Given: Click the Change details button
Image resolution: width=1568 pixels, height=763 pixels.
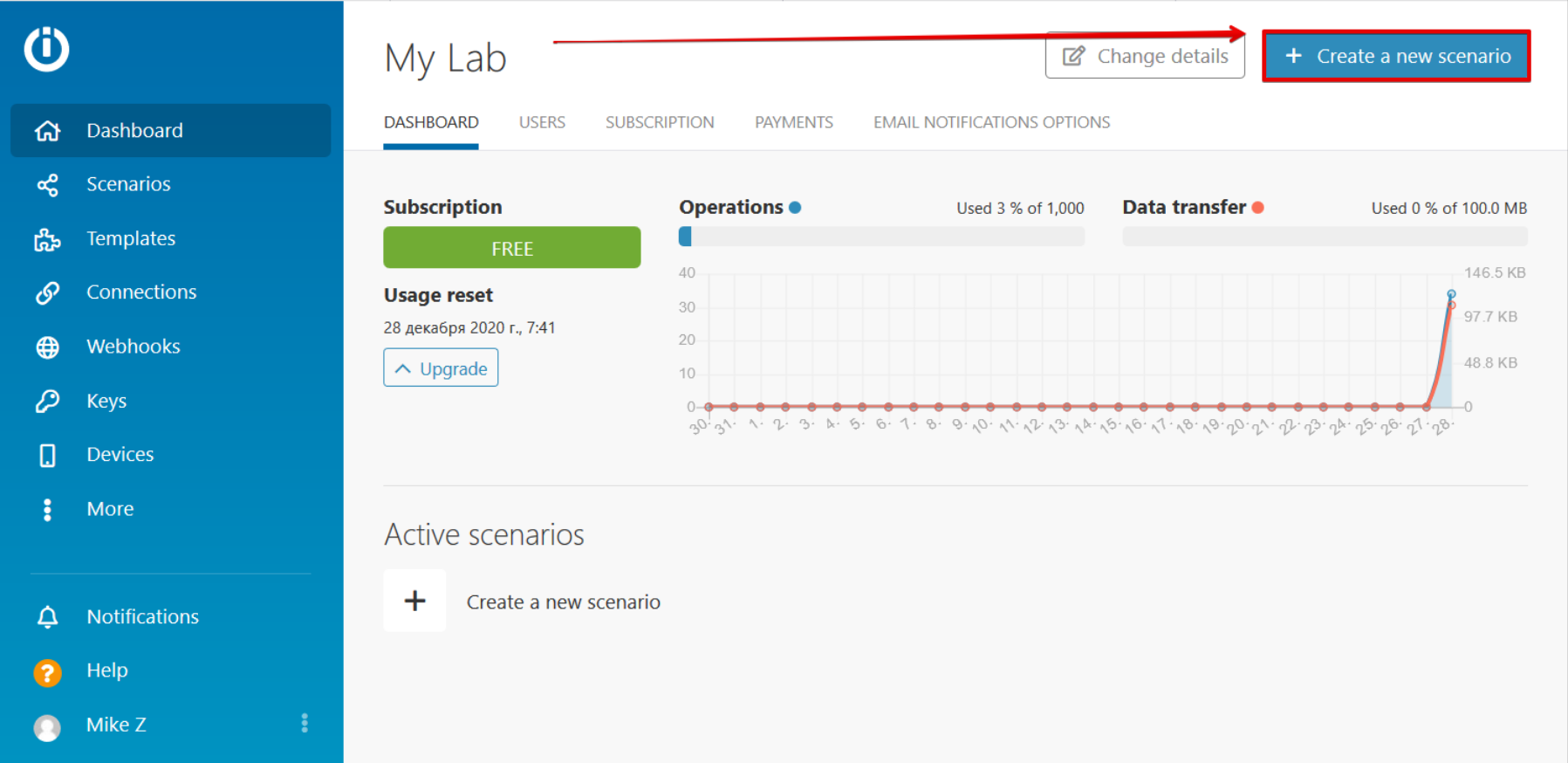Looking at the screenshot, I should tap(1145, 57).
